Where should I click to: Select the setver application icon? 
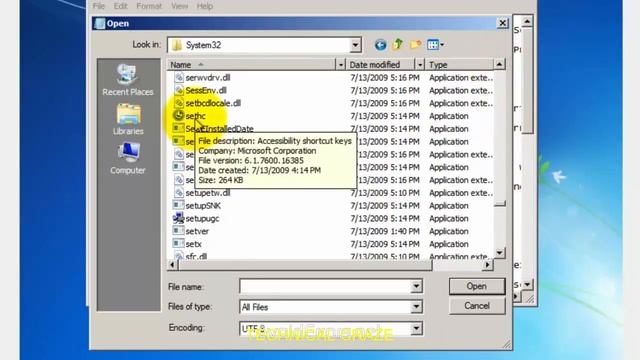coord(178,231)
